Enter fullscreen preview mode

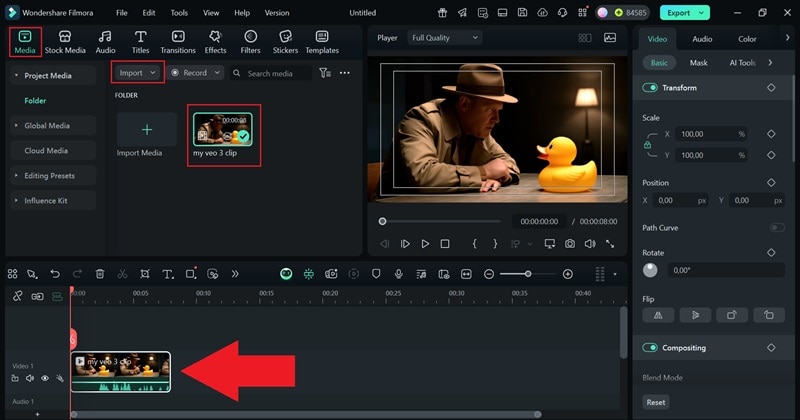tap(610, 244)
